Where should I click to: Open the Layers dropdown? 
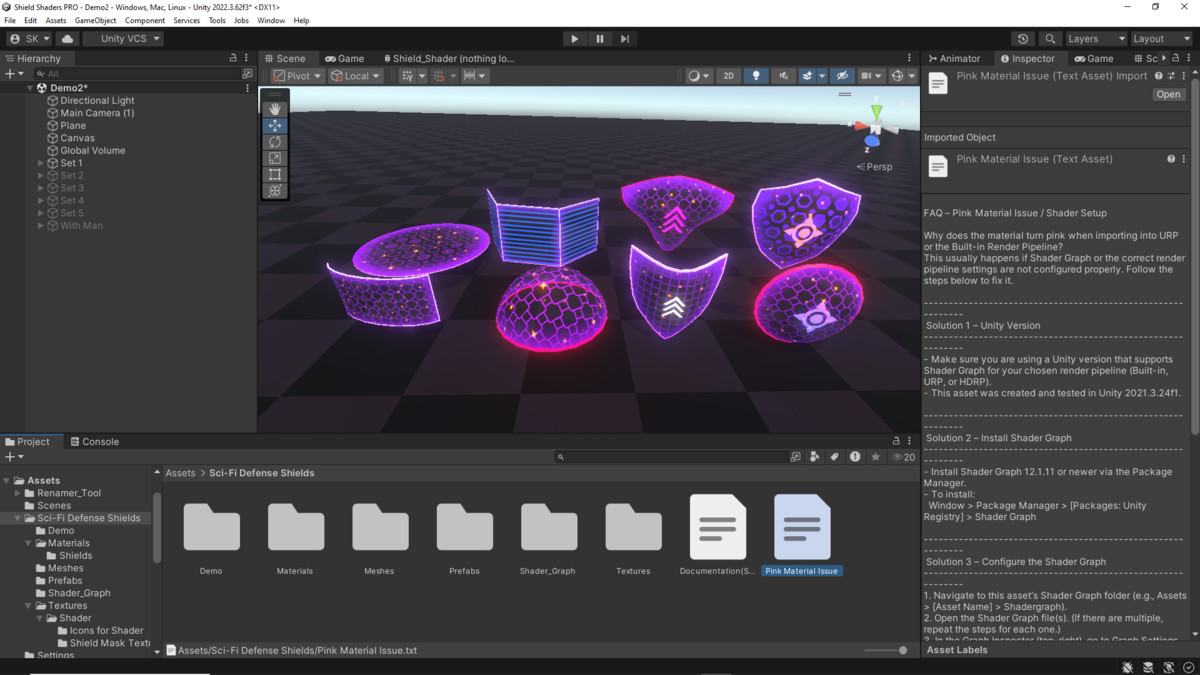(1094, 38)
